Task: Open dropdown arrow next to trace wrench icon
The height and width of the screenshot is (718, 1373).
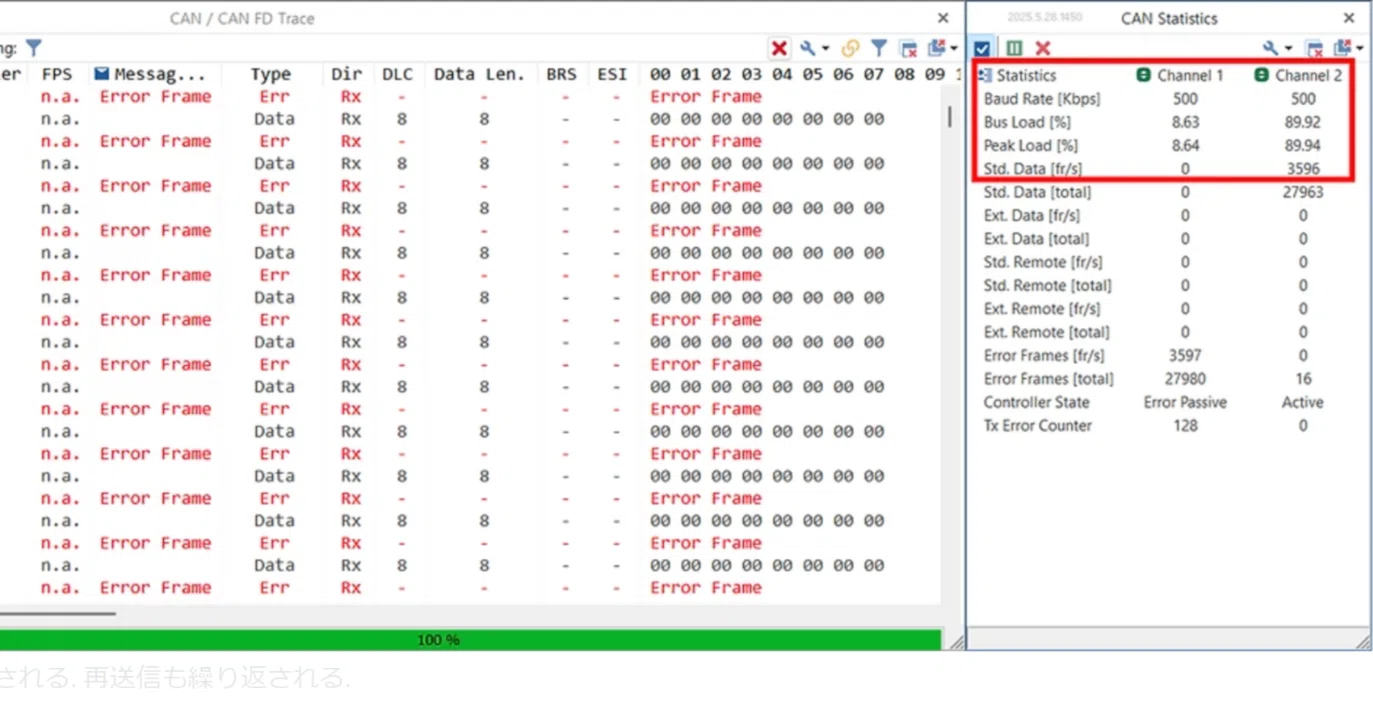Action: coord(825,49)
